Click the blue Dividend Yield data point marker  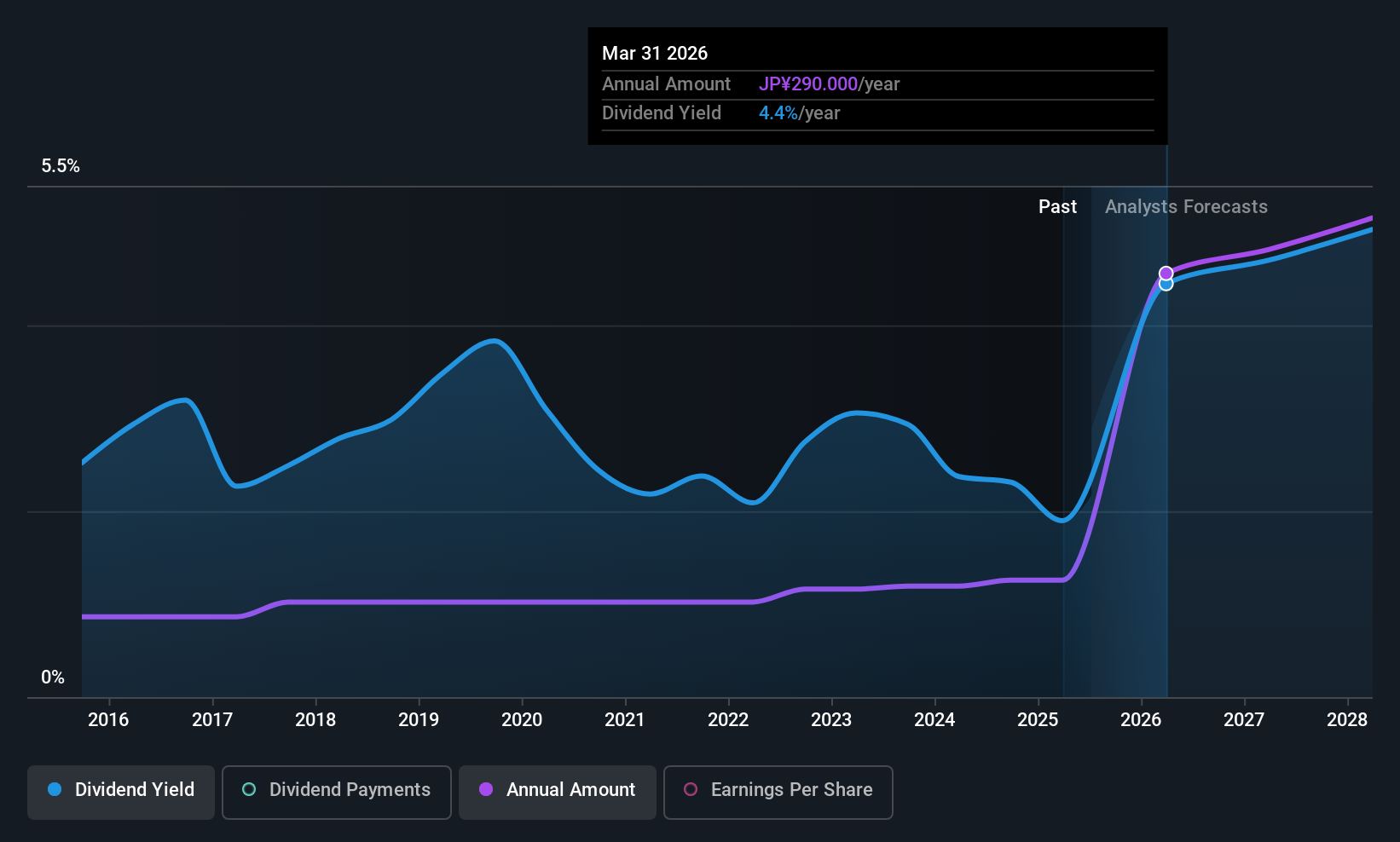pyautogui.click(x=1166, y=285)
